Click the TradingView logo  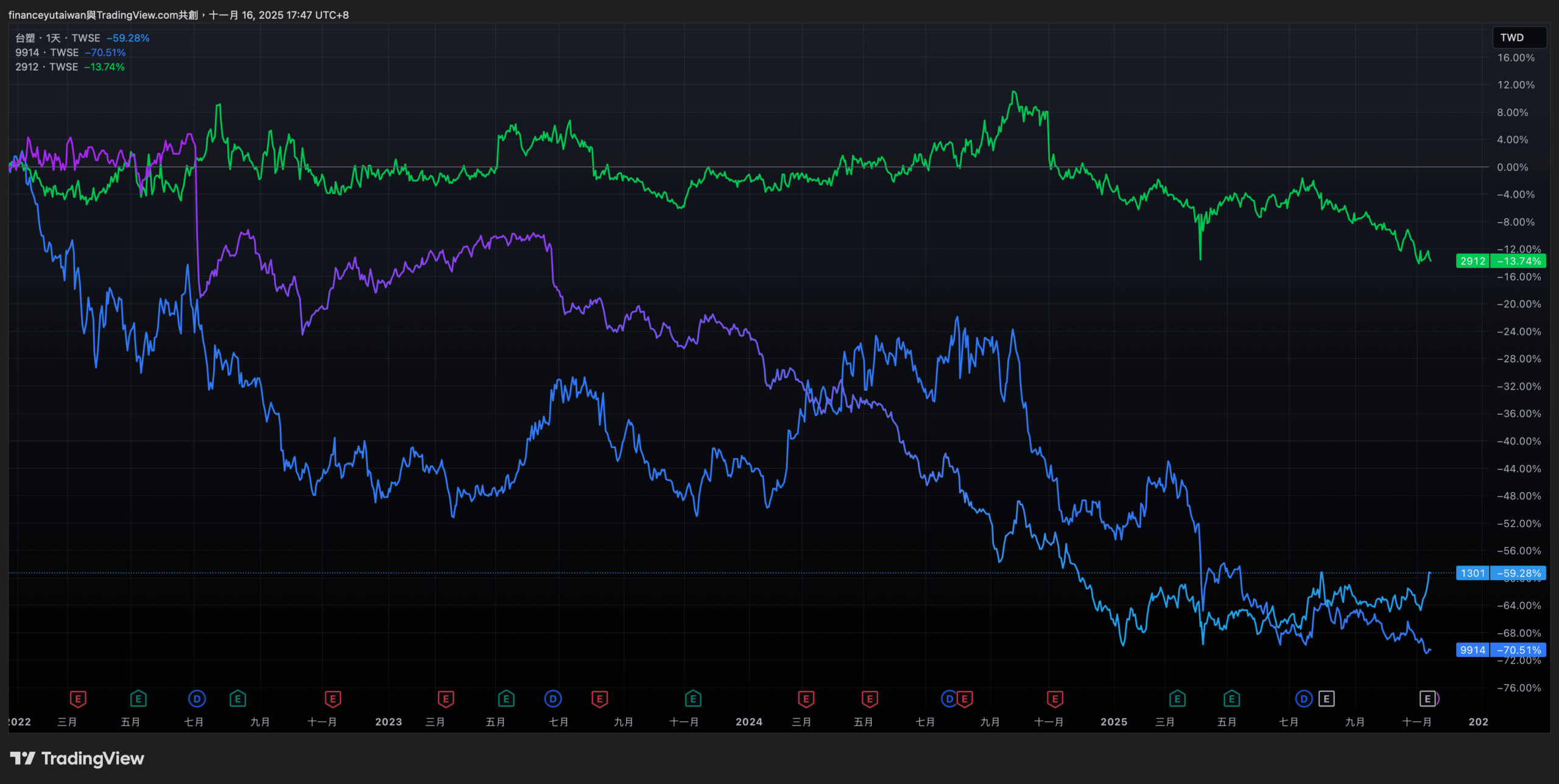[x=77, y=758]
